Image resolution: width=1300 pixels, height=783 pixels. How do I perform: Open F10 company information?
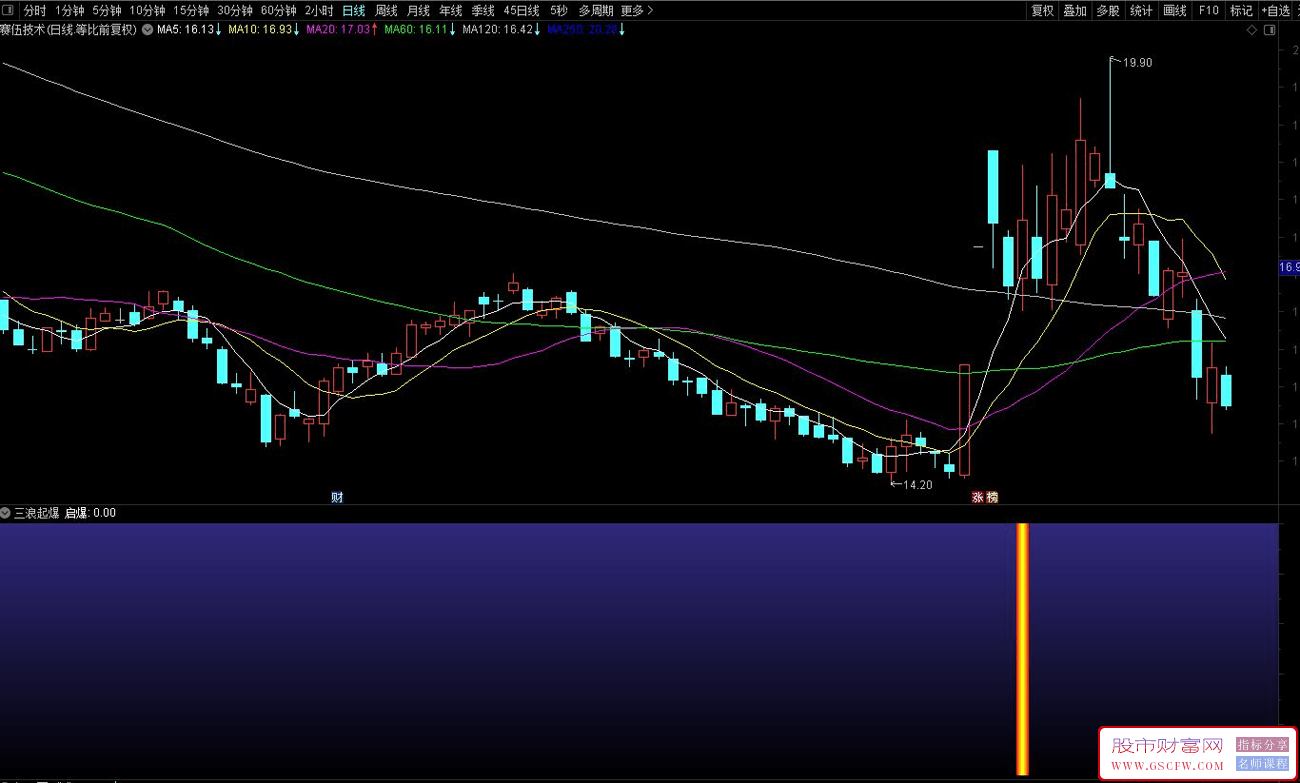[x=1209, y=10]
